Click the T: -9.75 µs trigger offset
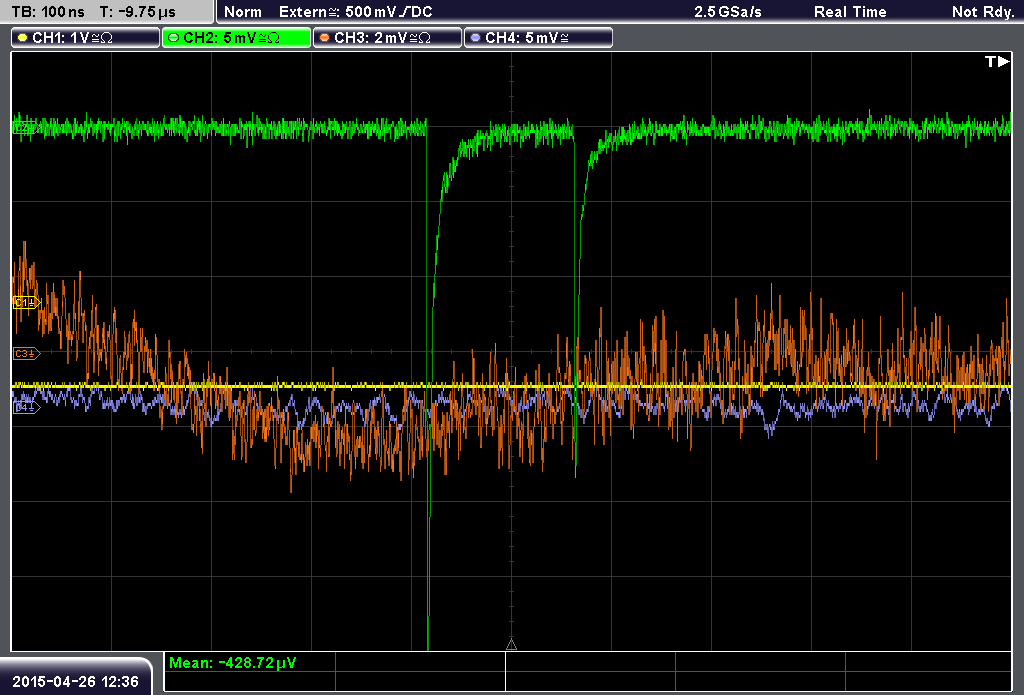 click(137, 12)
